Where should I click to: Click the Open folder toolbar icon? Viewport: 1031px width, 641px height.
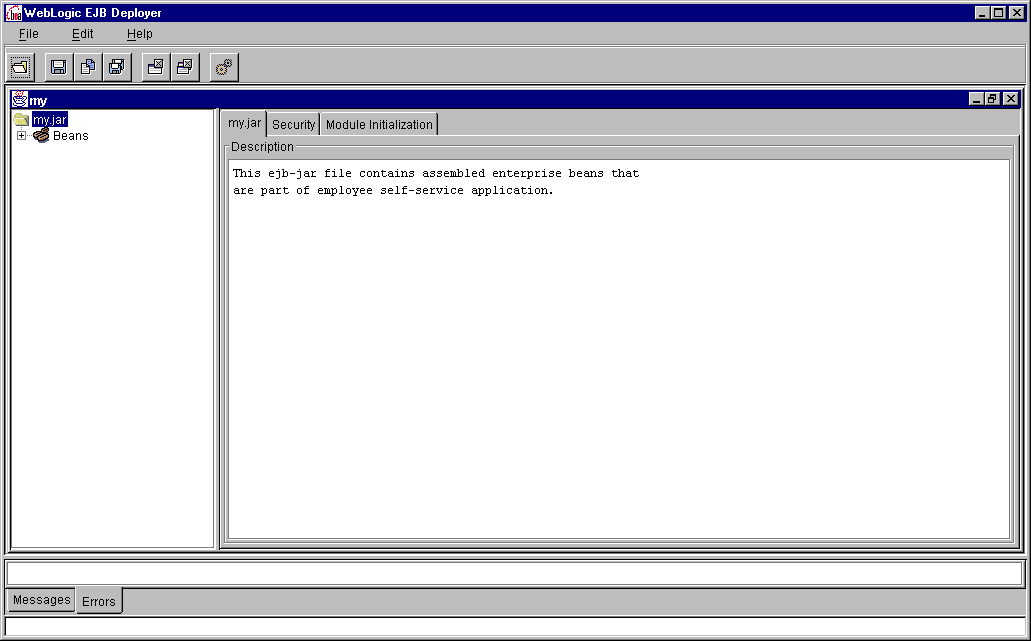pos(21,67)
